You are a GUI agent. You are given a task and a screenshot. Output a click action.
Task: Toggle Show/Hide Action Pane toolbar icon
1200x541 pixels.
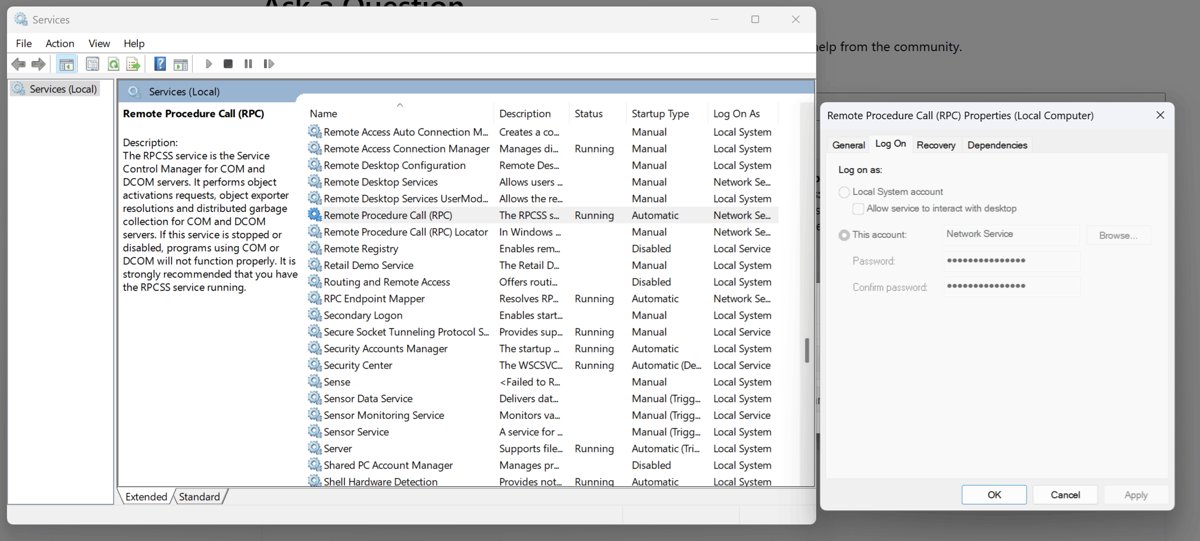(x=180, y=64)
